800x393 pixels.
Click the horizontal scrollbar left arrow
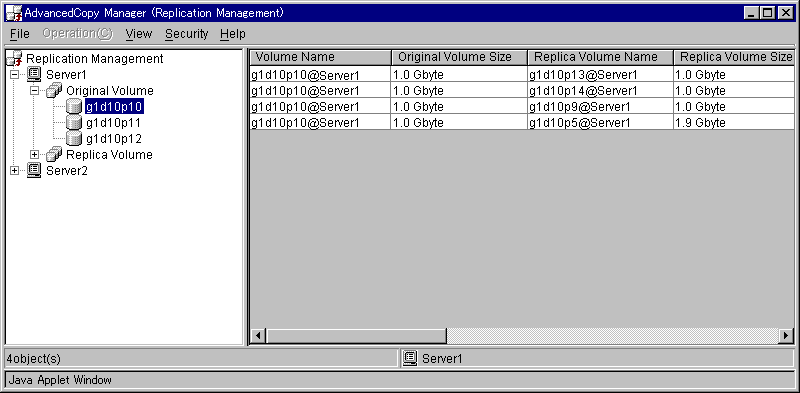(258, 336)
